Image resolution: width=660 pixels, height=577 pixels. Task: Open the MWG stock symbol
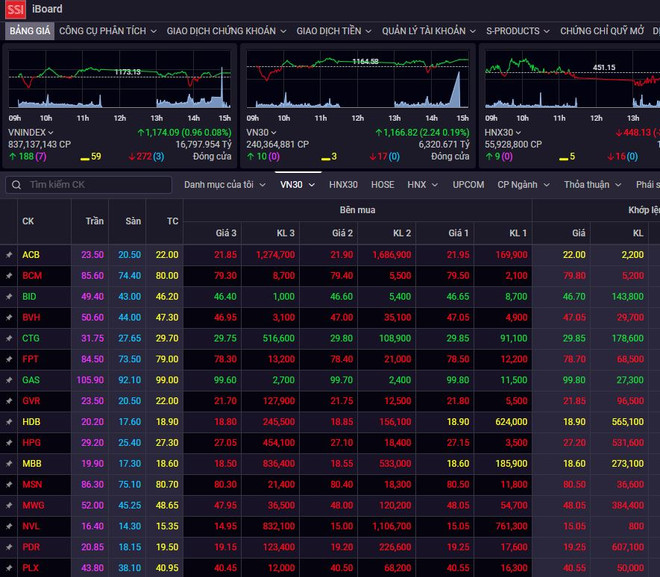(33, 505)
